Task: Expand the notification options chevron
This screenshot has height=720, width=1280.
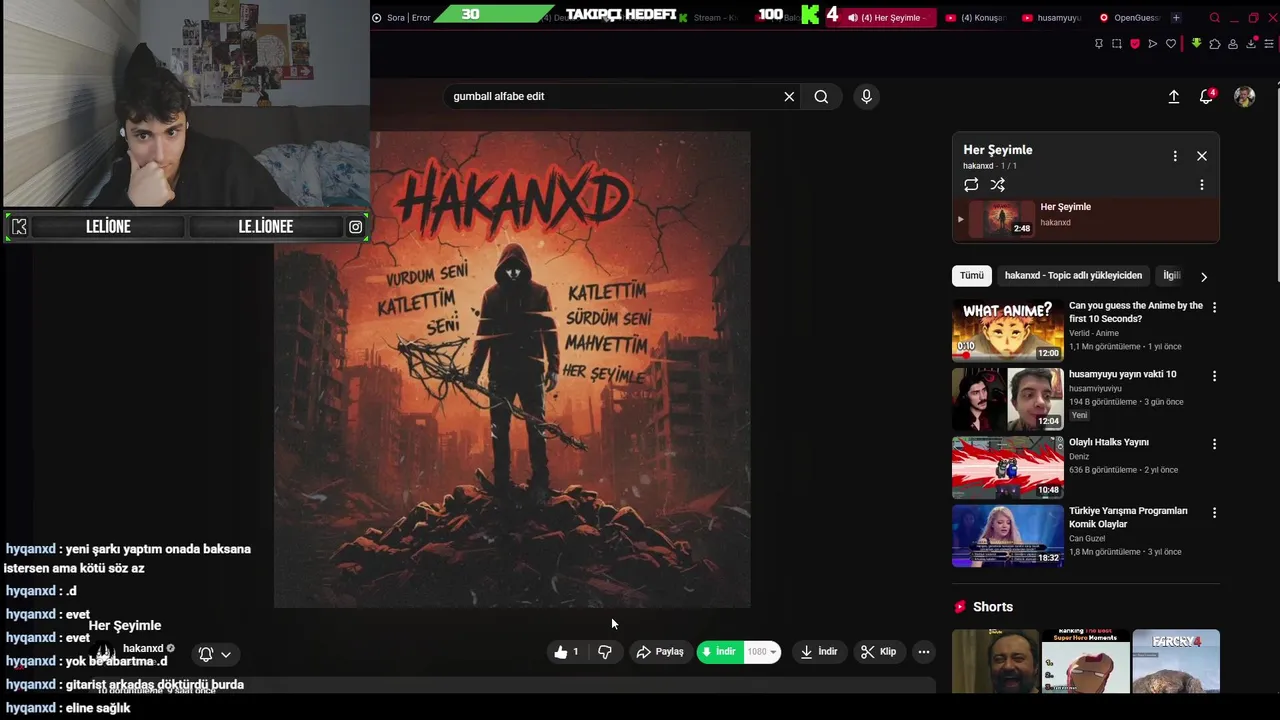Action: click(x=226, y=654)
